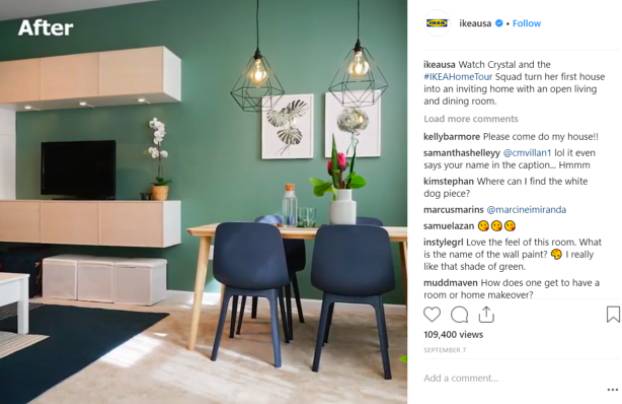Image resolution: width=622 pixels, height=404 pixels.
Task: Share the post via the share icon
Action: pyautogui.click(x=486, y=315)
